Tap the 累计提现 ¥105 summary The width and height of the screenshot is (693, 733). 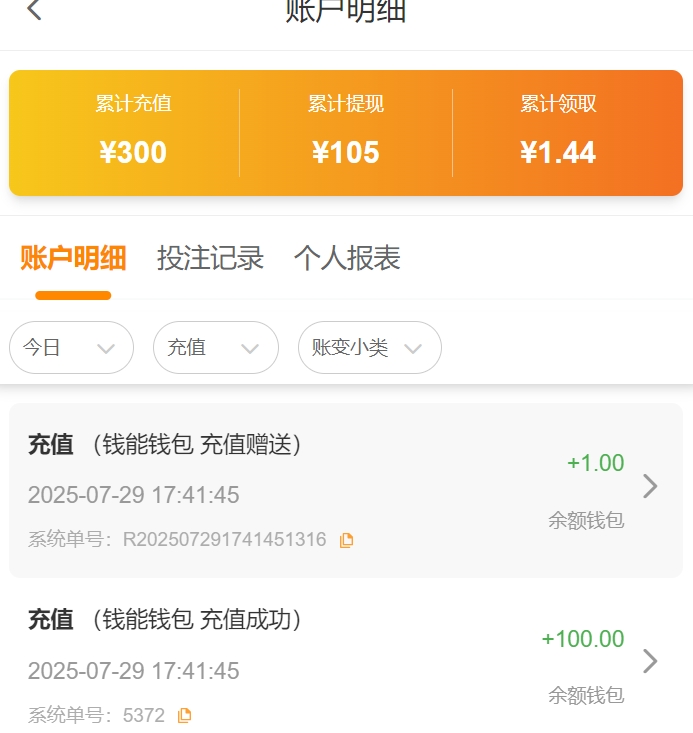point(346,133)
